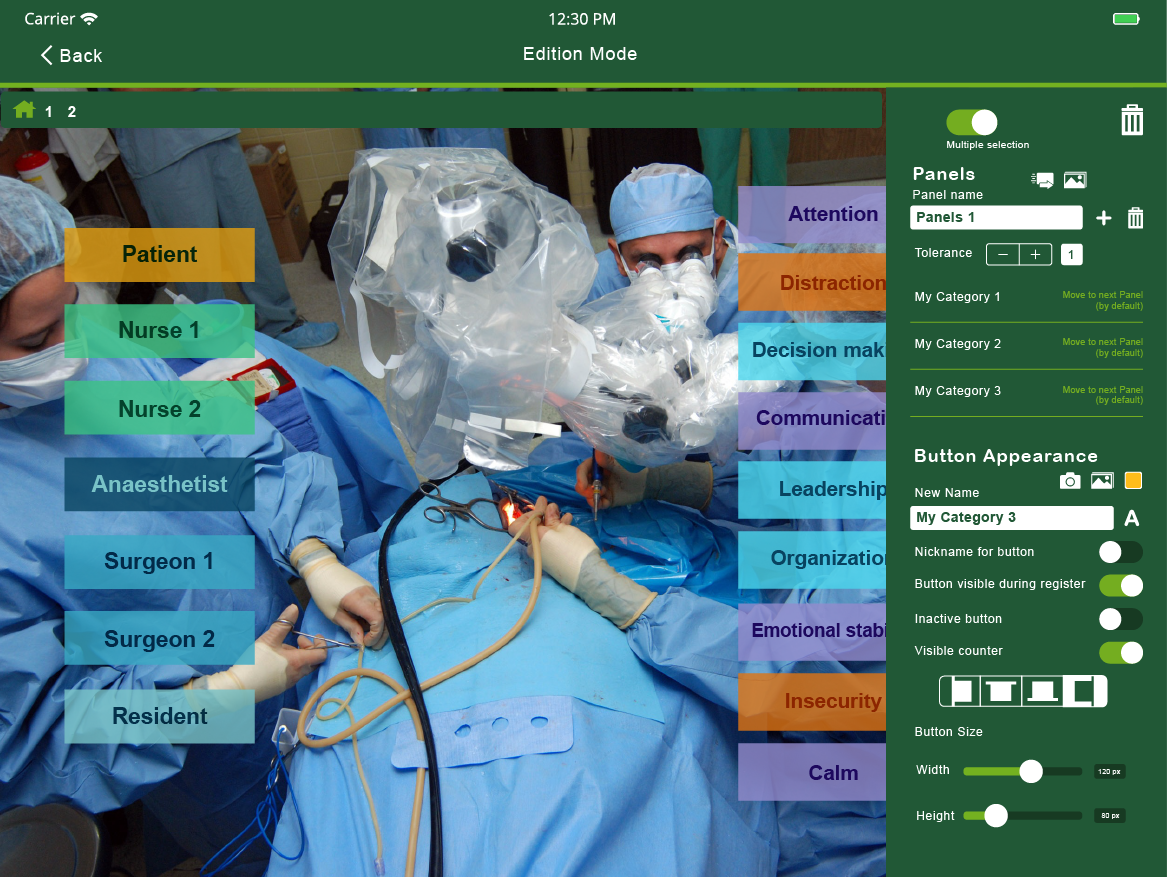Image resolution: width=1167 pixels, height=884 pixels.
Task: Open 'Move to next Panel' for My Category 2
Action: point(1102,347)
